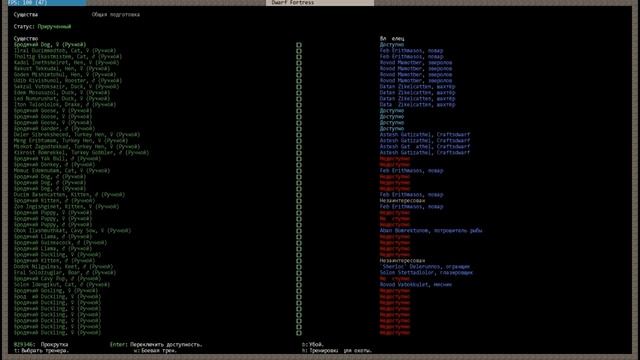Click 'Enter: Переключить доступность' command
This screenshot has height=360, width=640.
156,345
